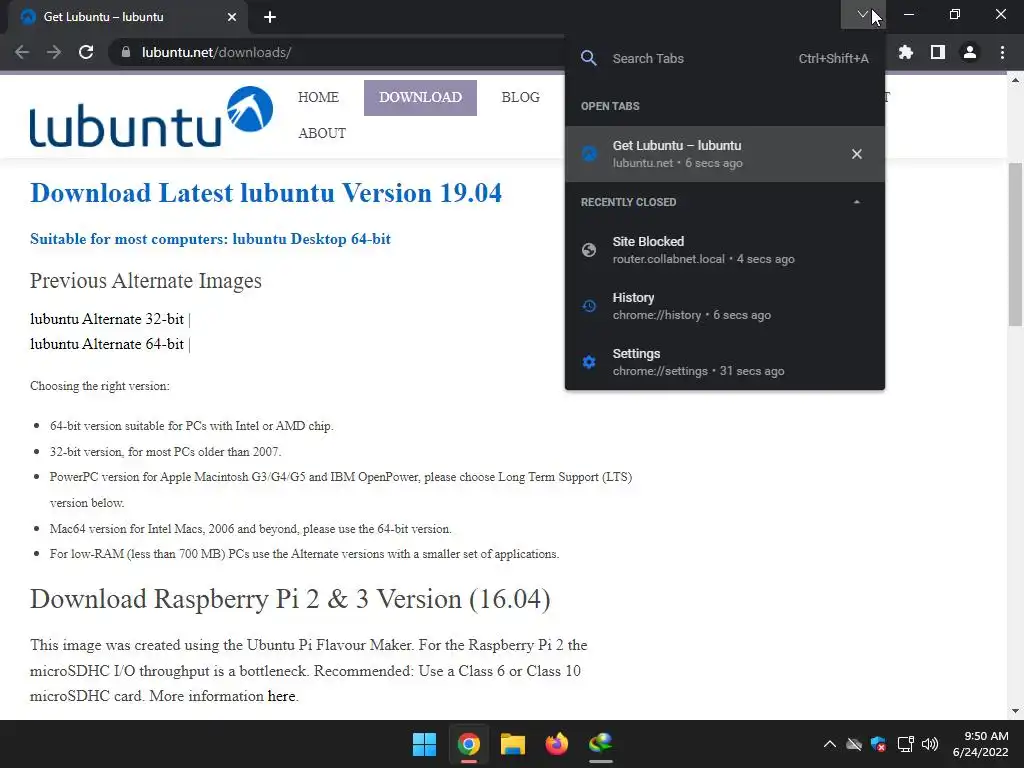Click the History clock favicon
This screenshot has height=768, width=1024.
[x=589, y=306]
